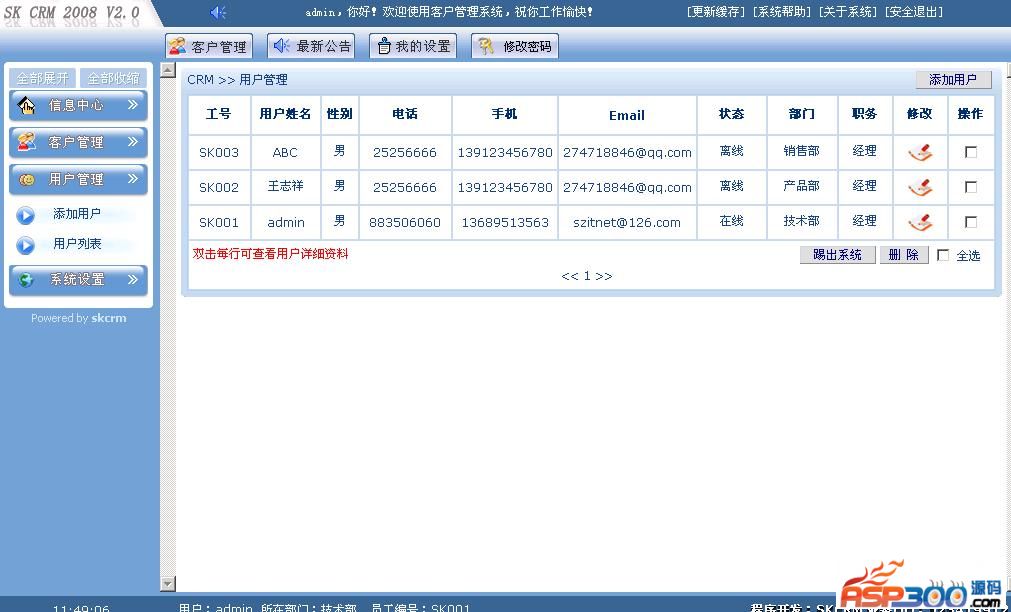Click the 添加用户 button at top right
The width and height of the screenshot is (1011, 612).
(x=954, y=80)
